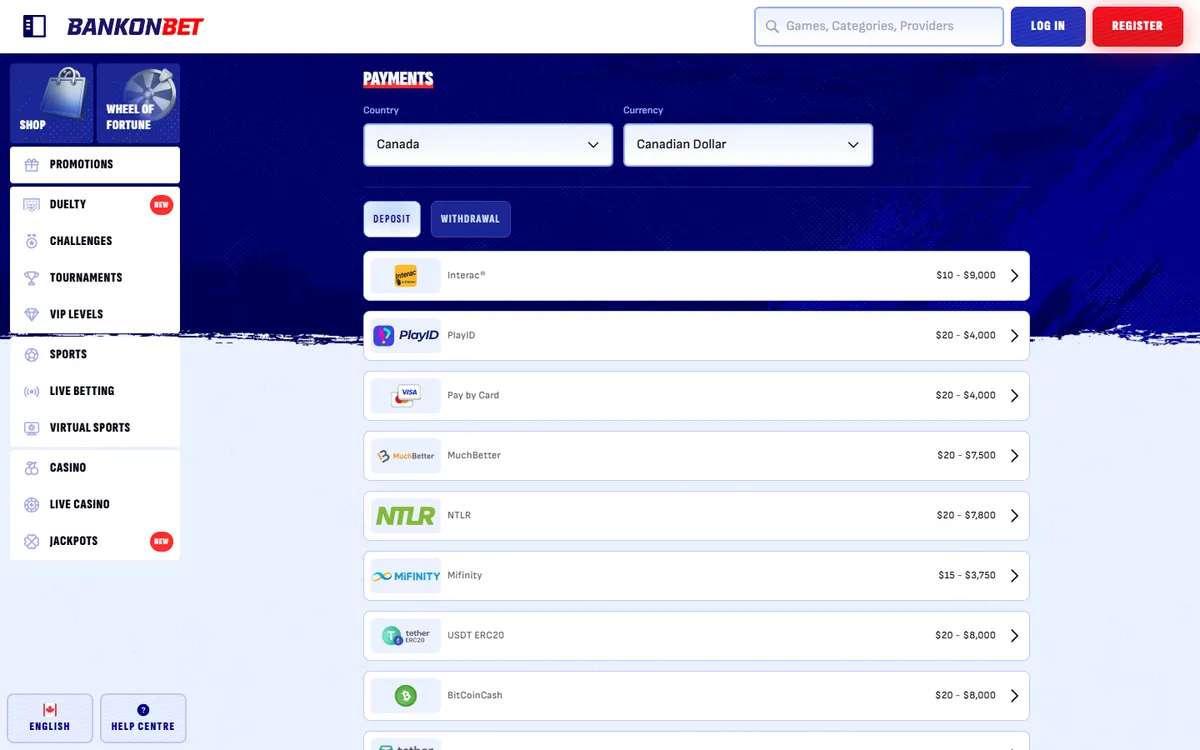The image size is (1200, 750).
Task: Expand the BitCoinCash row chevron
Action: (x=1014, y=696)
